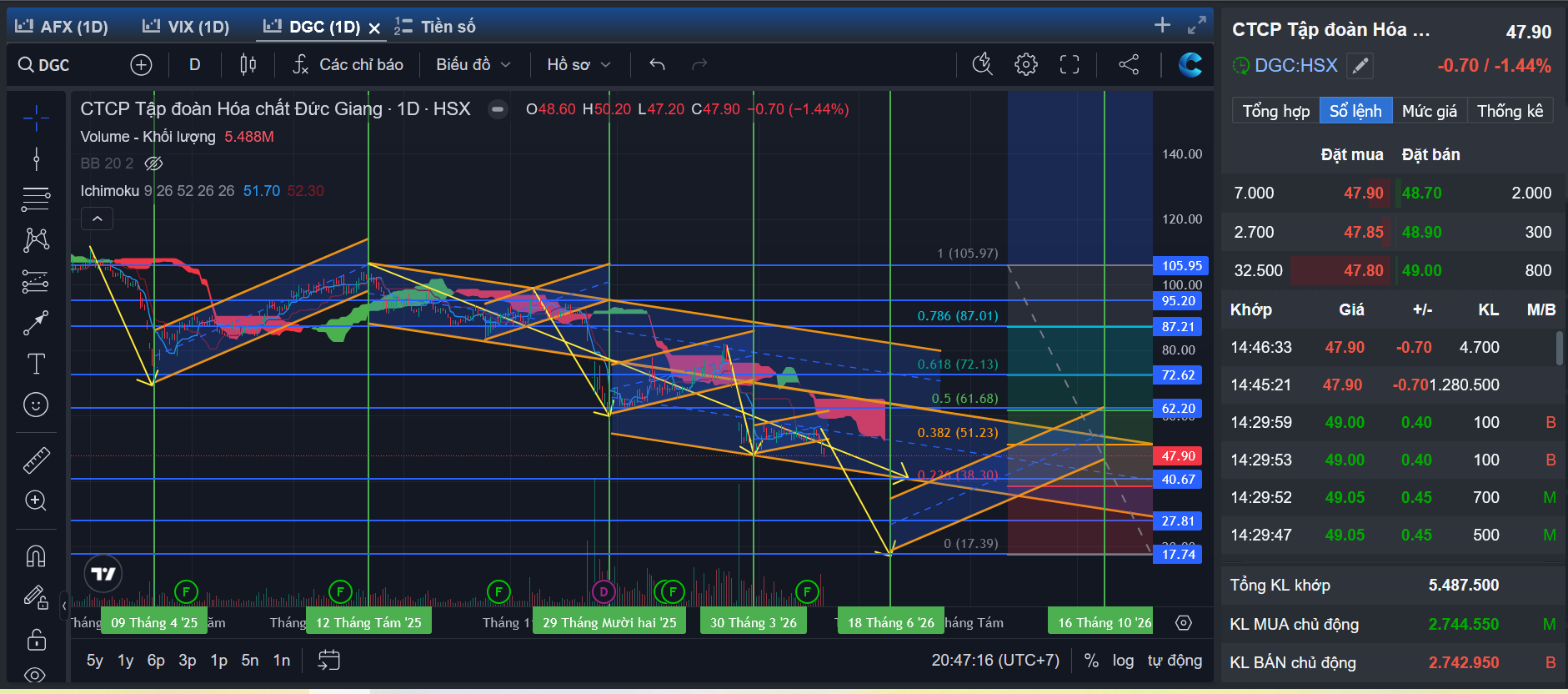The width and height of the screenshot is (1568, 694).
Task: Open the quick search icon
Action: pos(983,65)
